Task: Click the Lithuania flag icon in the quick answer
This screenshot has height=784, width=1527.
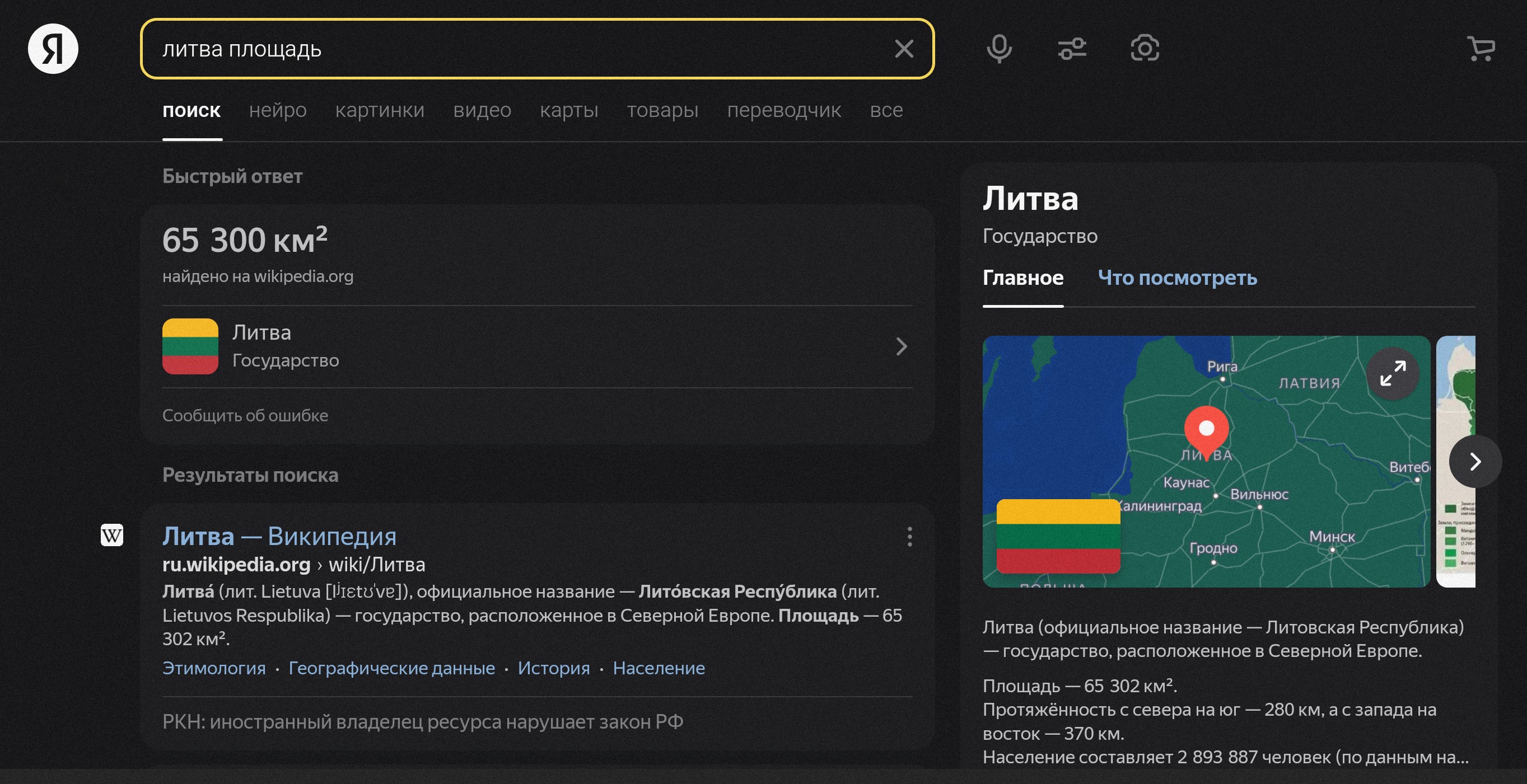Action: coord(190,346)
